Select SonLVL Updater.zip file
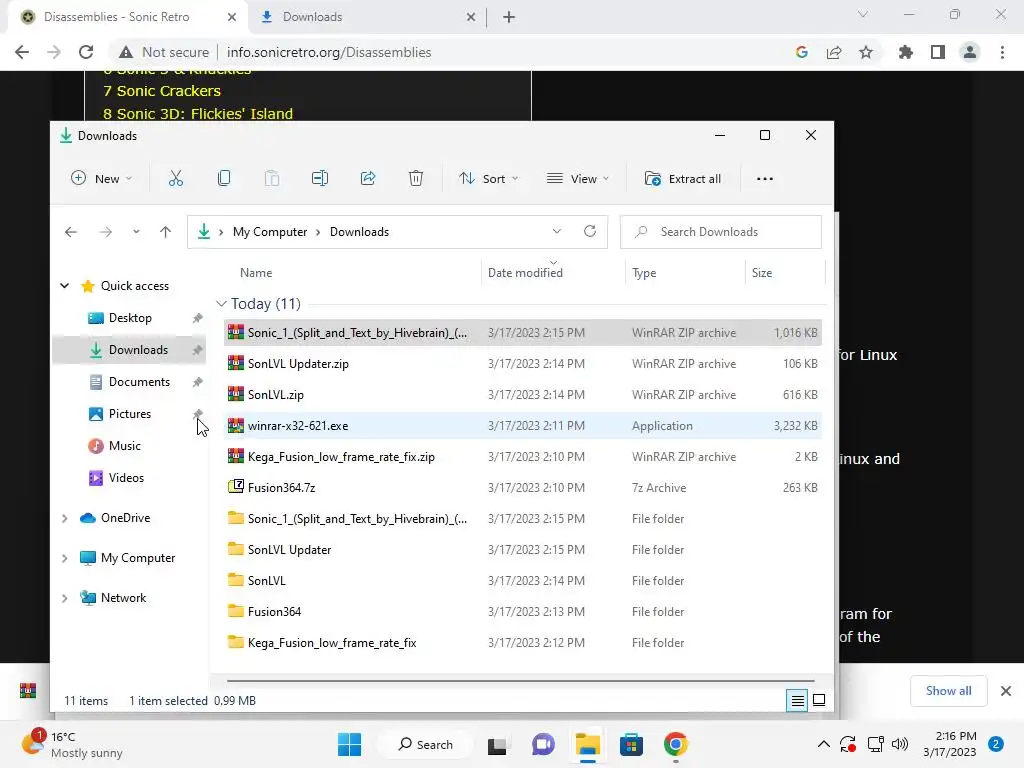Image resolution: width=1024 pixels, height=768 pixels. [x=522, y=364]
